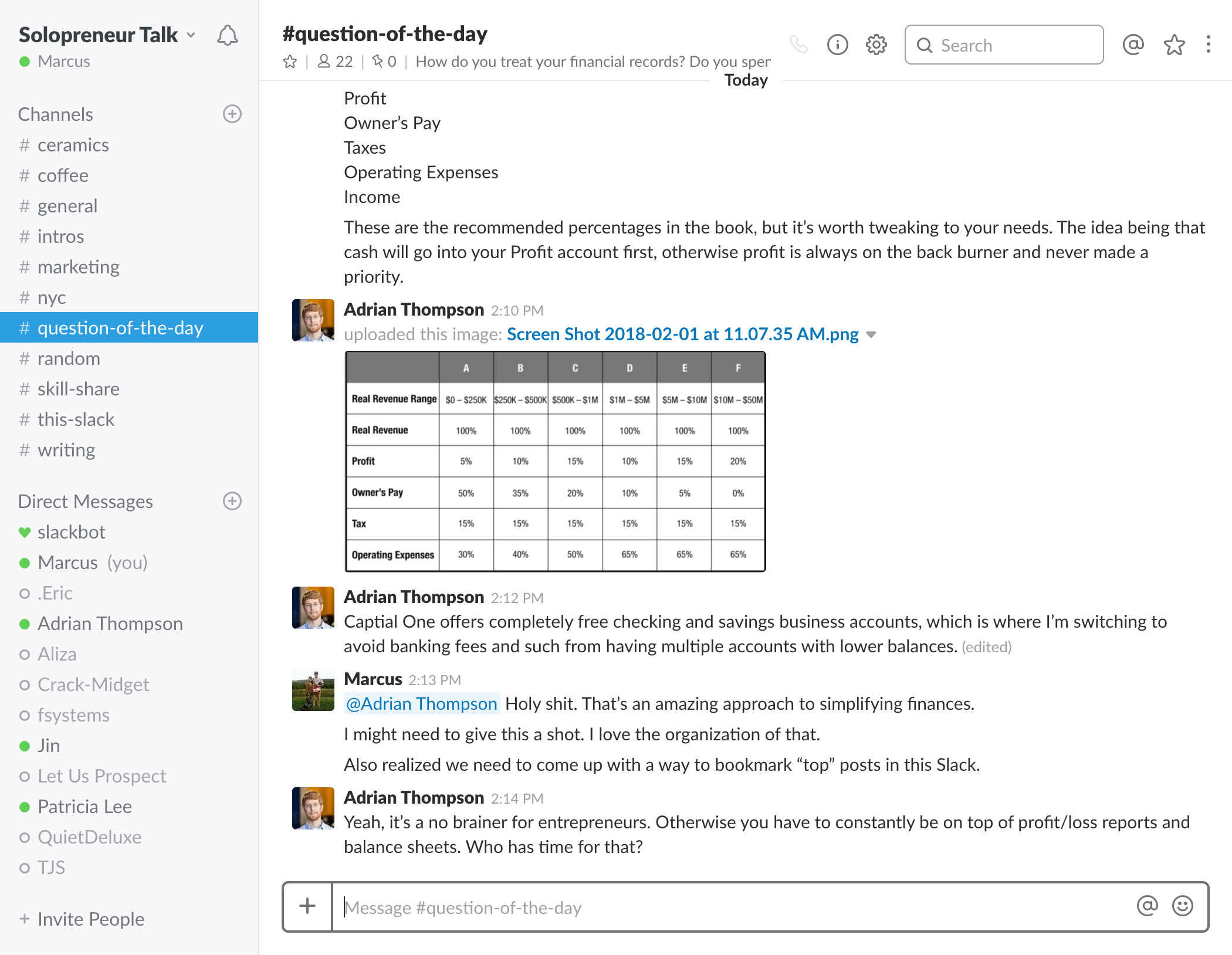
Task: Open the uploaded revenue table image
Action: 555,461
